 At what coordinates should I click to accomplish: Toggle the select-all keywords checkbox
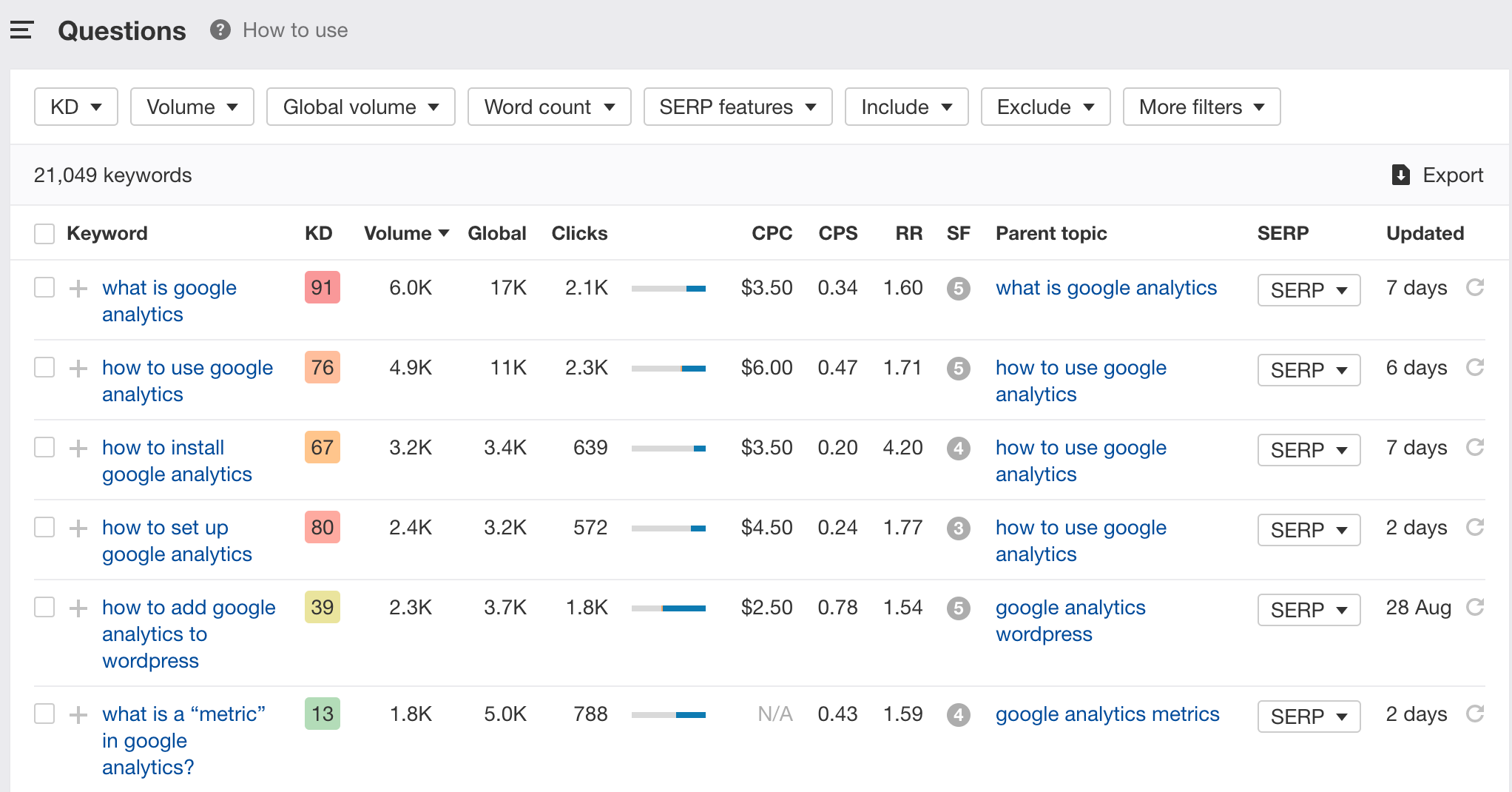coord(44,234)
